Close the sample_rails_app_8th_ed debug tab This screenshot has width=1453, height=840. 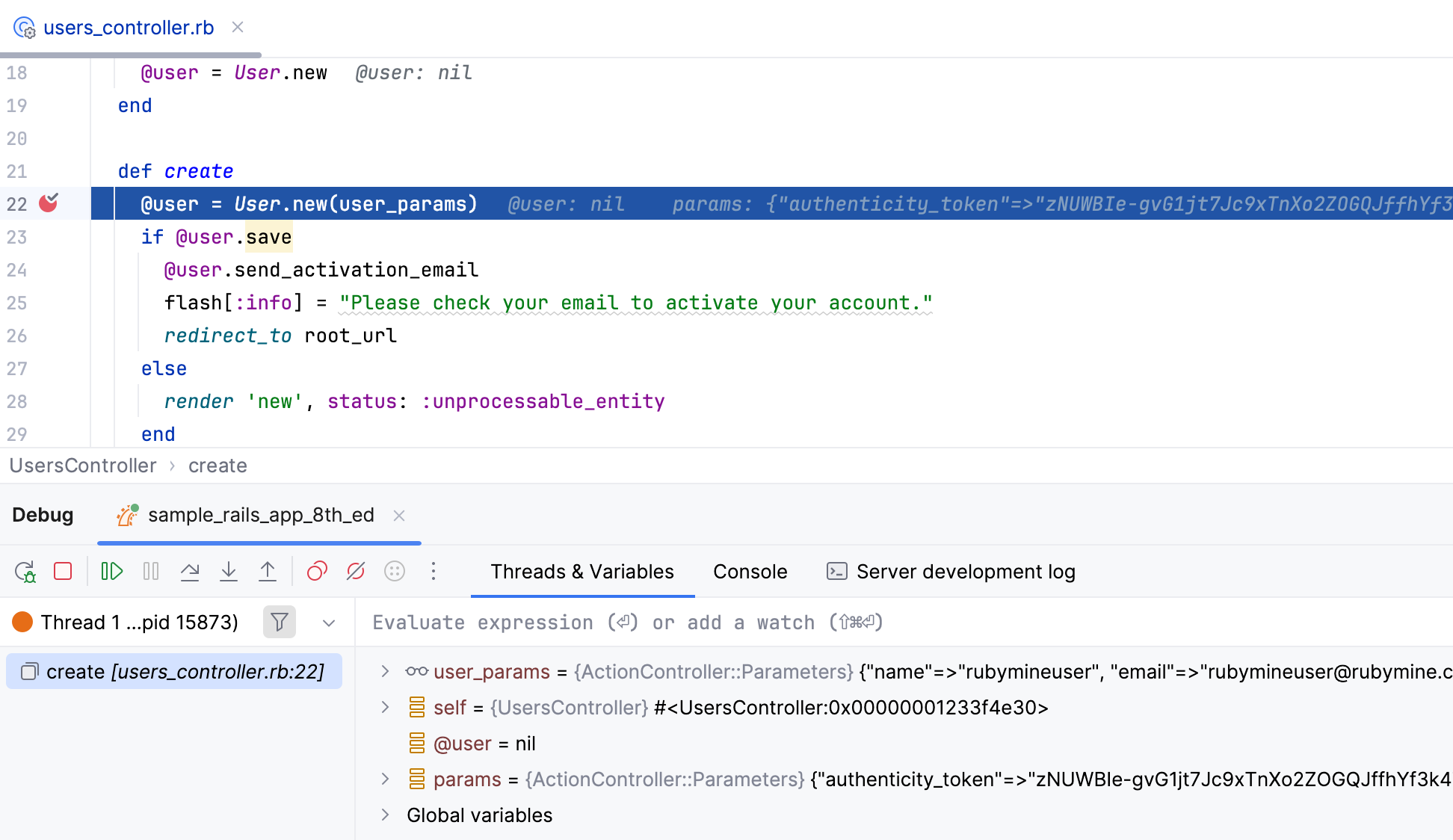tap(399, 516)
